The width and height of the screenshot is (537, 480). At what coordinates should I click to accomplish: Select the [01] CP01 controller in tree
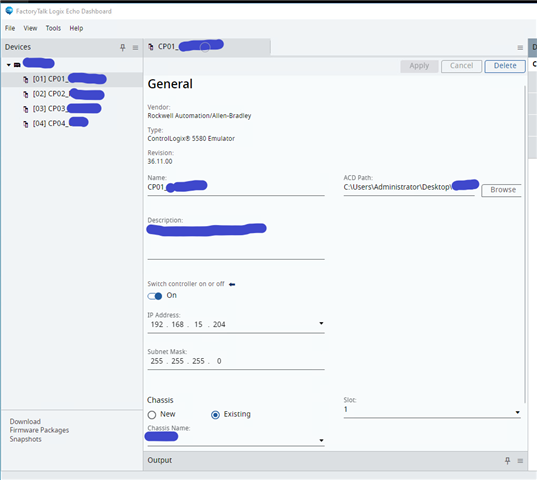72,79
